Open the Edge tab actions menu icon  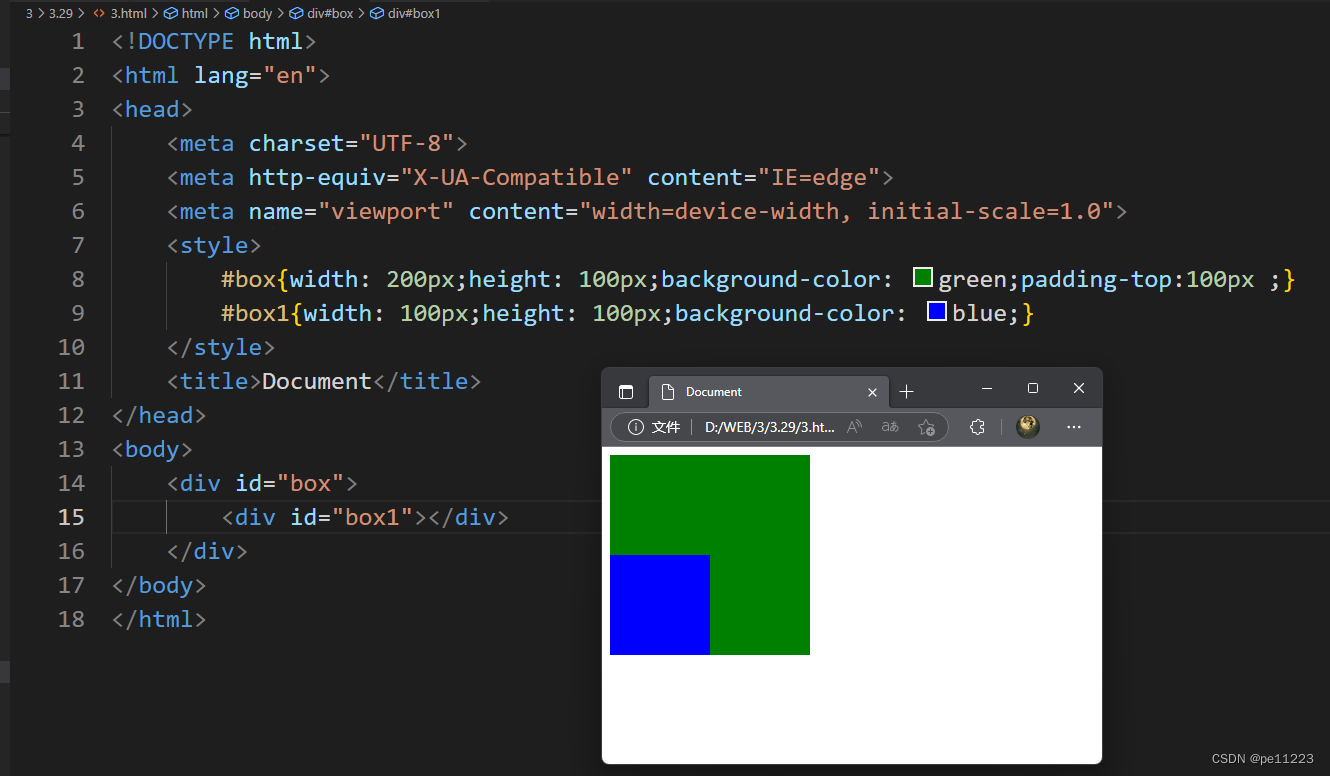coord(626,392)
